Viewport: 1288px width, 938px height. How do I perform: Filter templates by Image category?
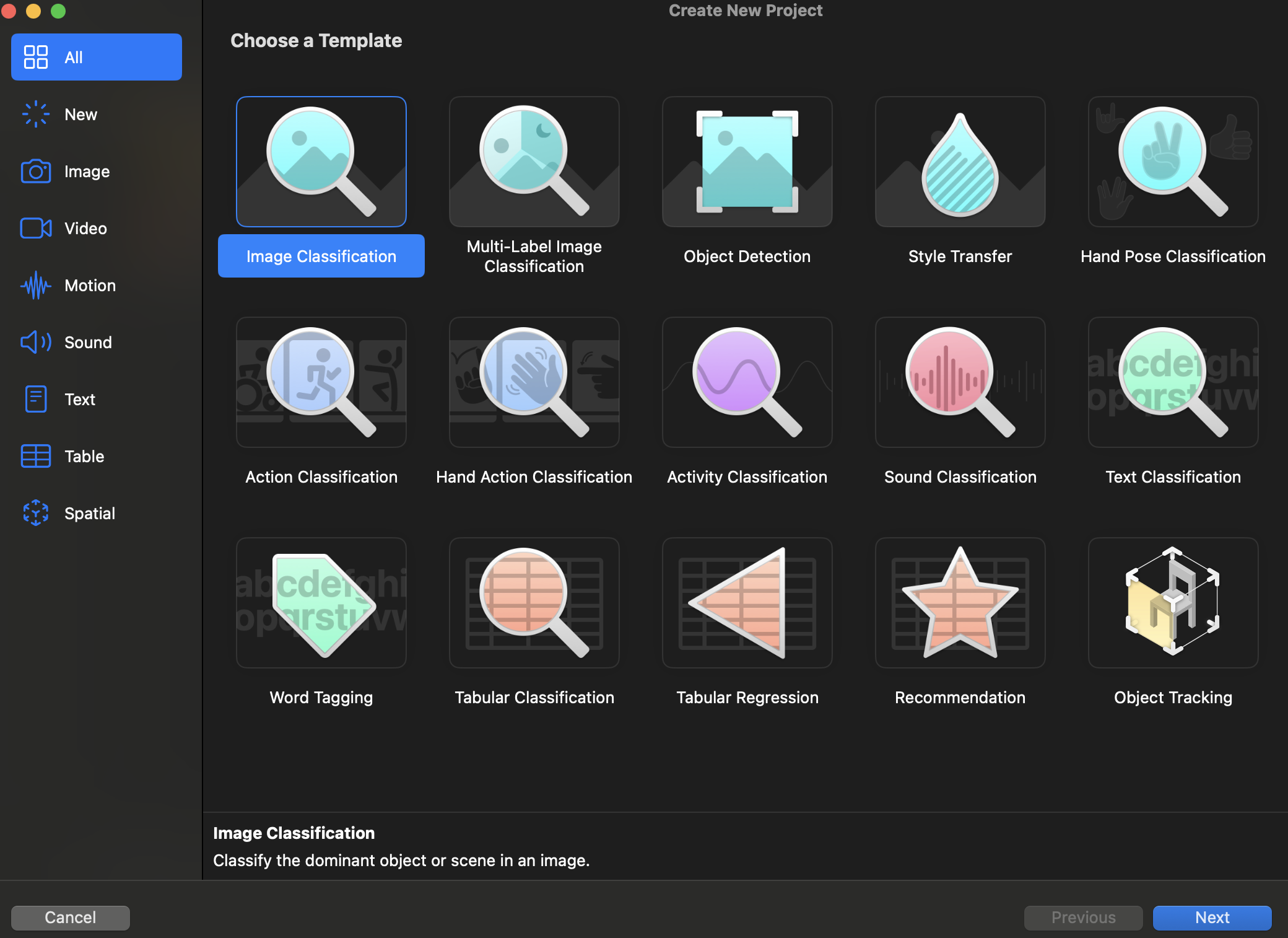pos(87,172)
